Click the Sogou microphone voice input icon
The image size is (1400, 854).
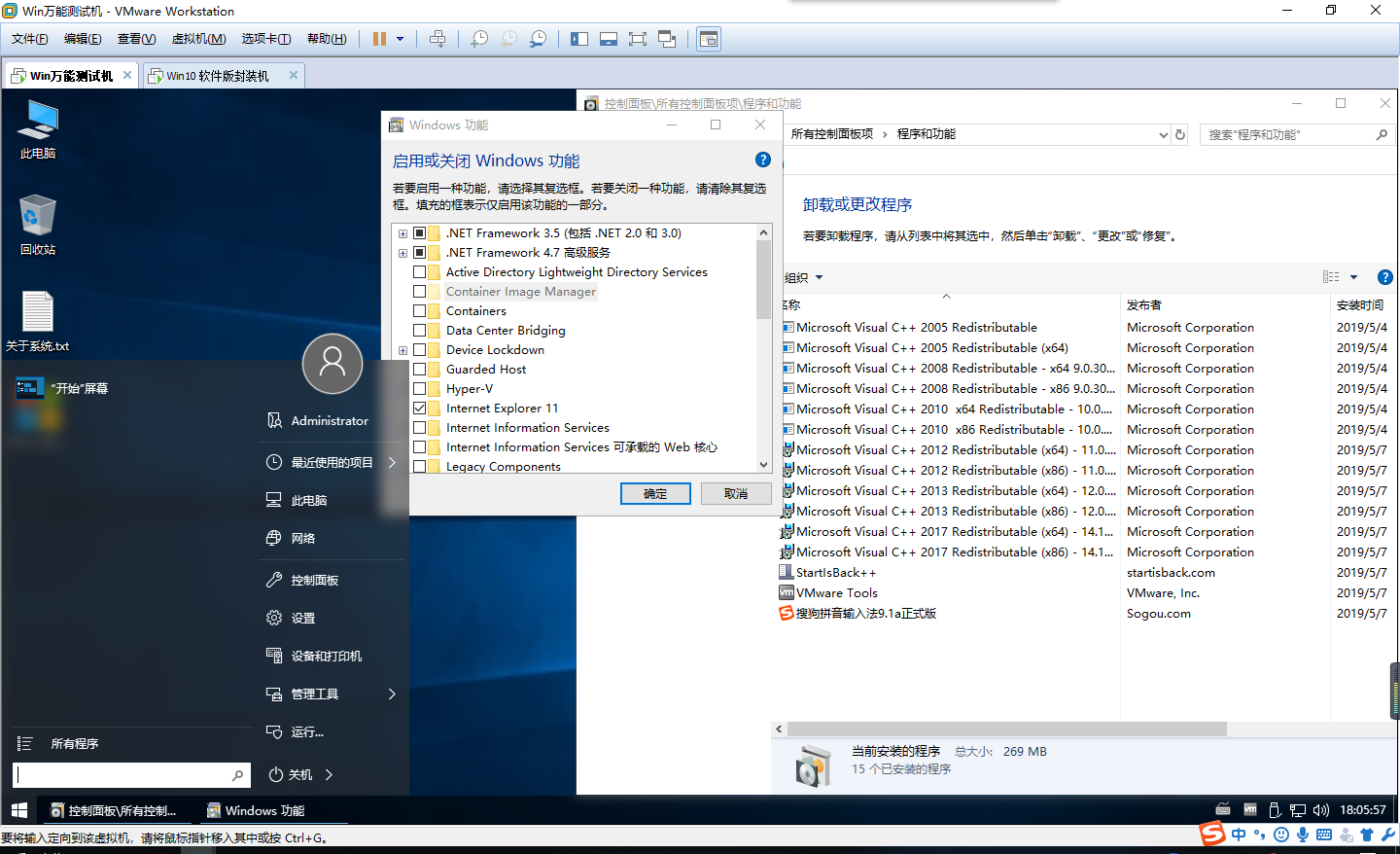(x=1303, y=835)
